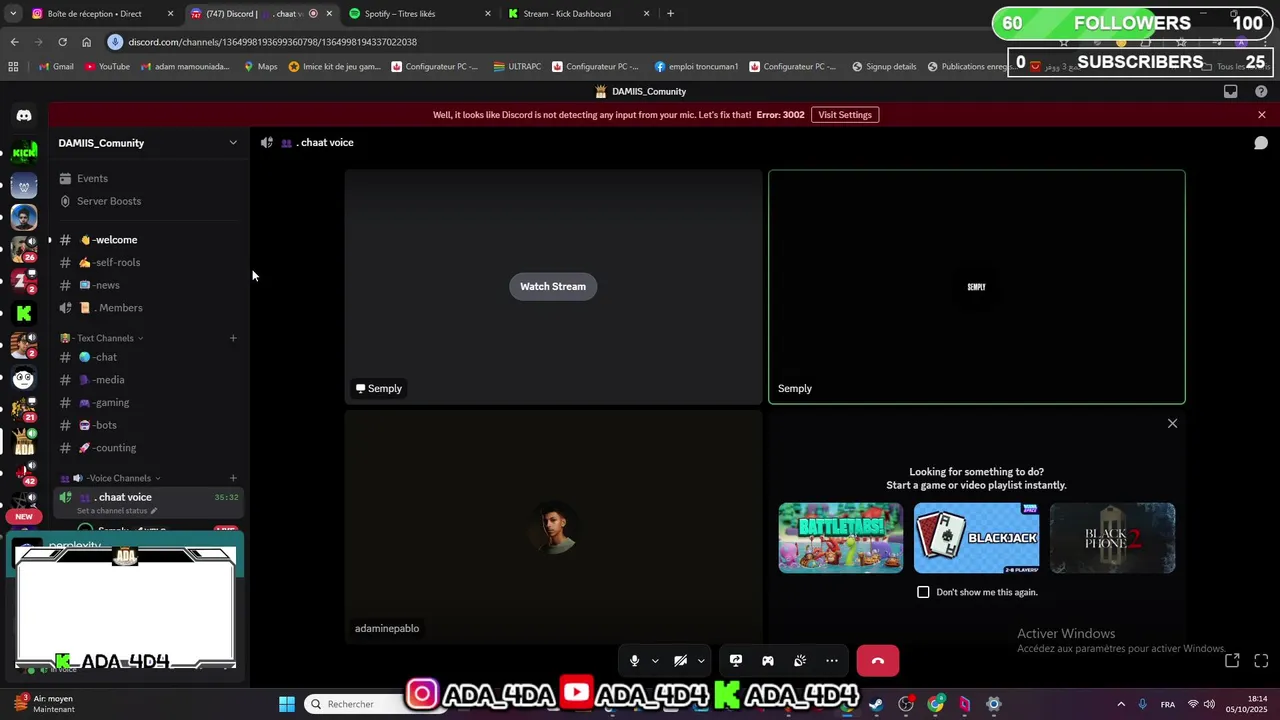
Task: Open Discord direct messages home icon
Action: coord(24,115)
